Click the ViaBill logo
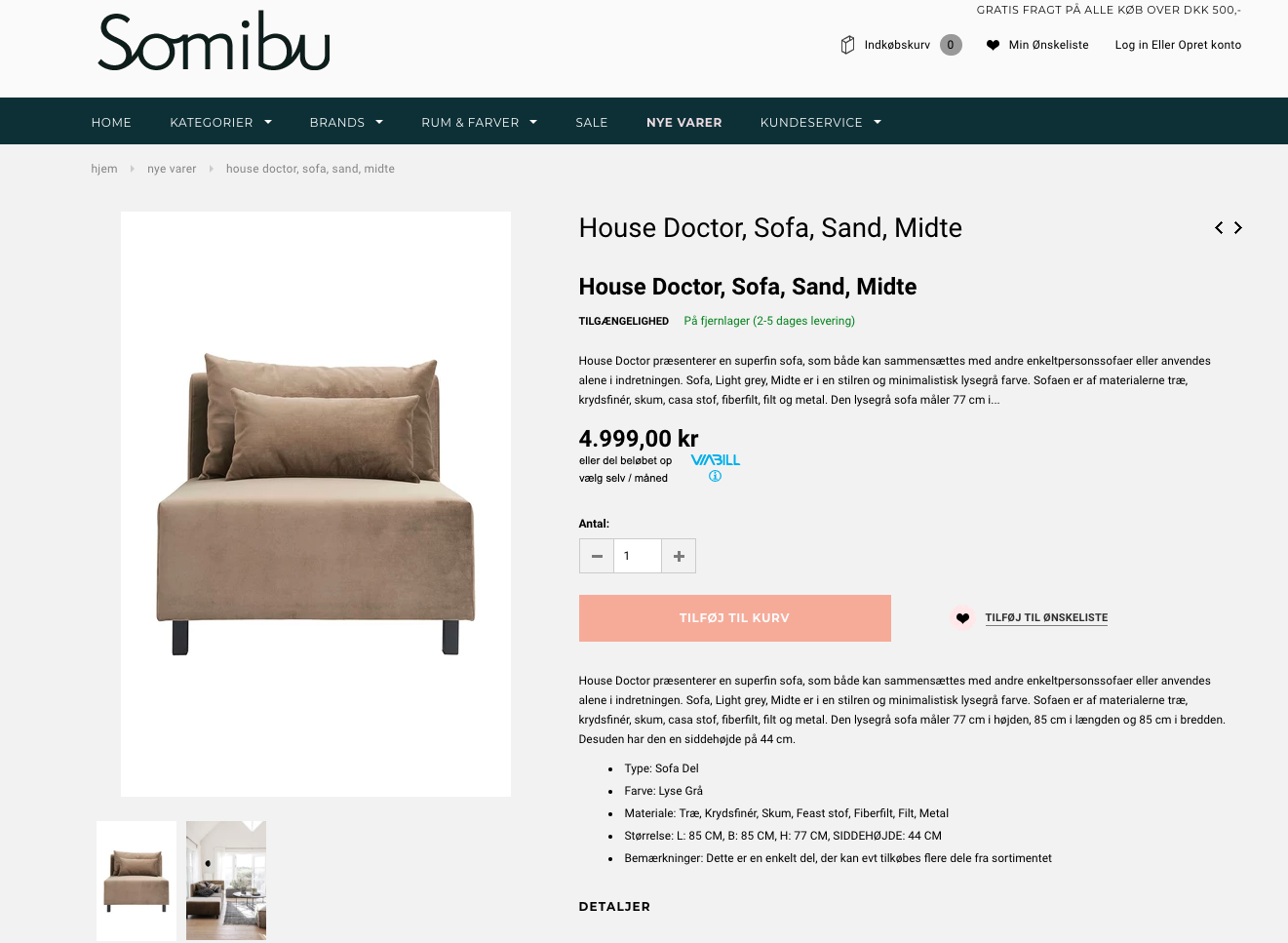Screen dimensions: 1288x943 716,460
